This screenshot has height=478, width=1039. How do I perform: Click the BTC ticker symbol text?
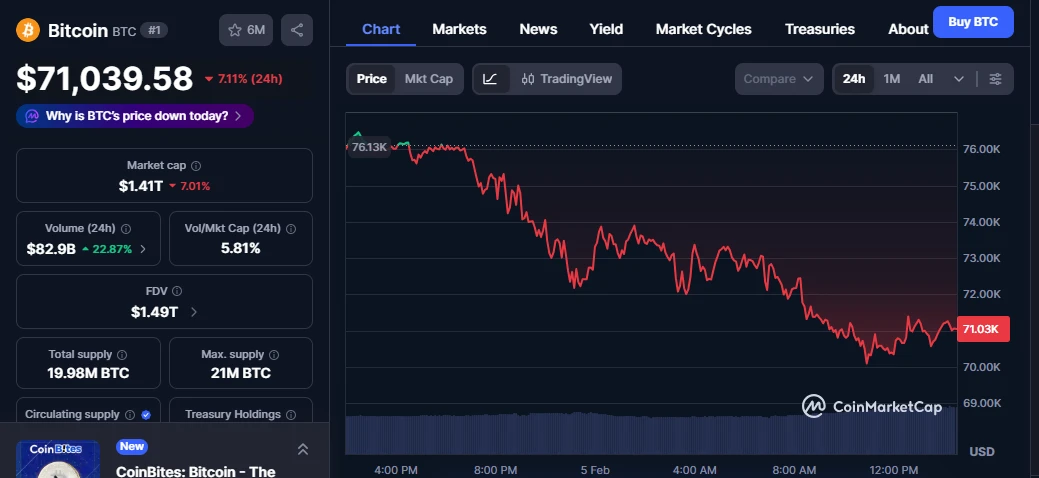pyautogui.click(x=124, y=31)
